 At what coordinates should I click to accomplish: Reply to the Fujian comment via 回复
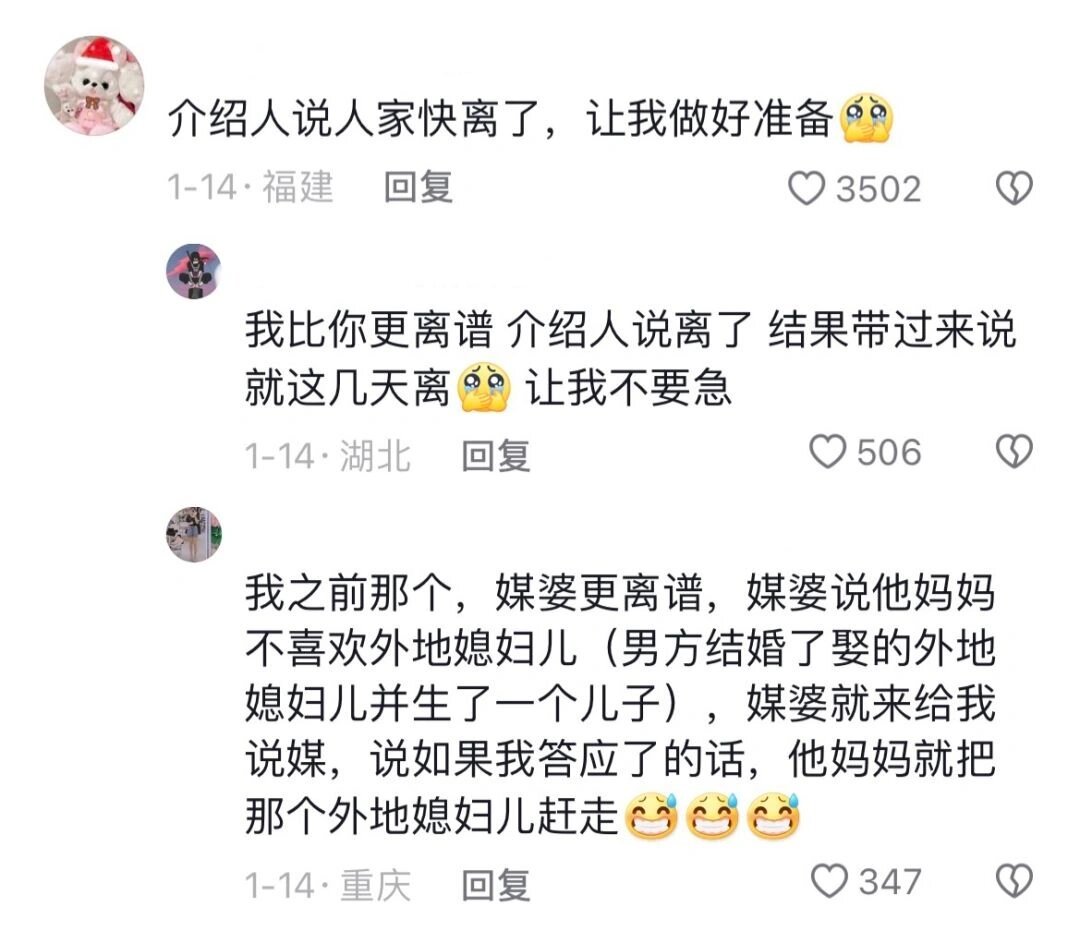pyautogui.click(x=418, y=187)
